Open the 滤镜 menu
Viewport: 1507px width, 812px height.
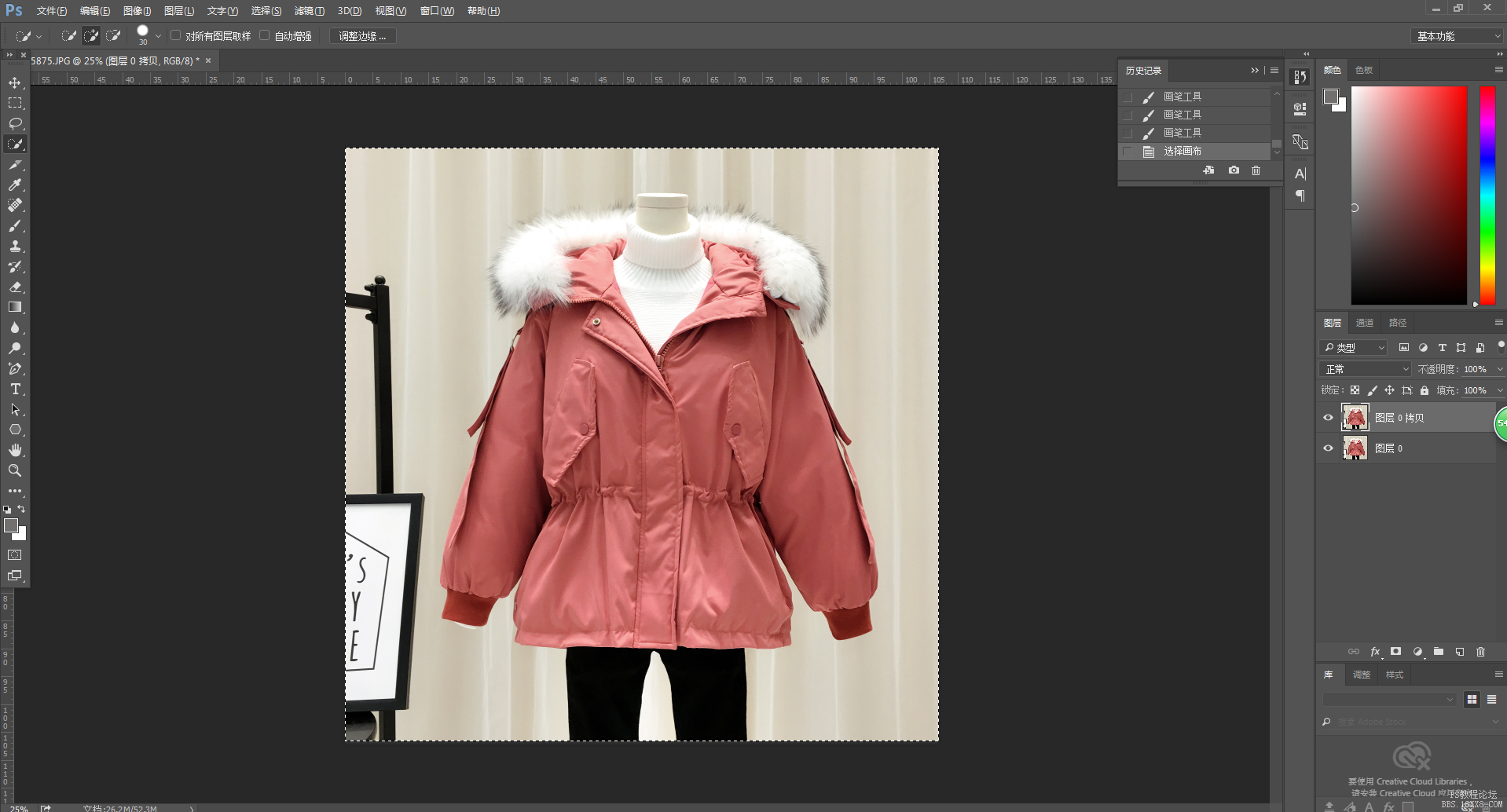[x=310, y=11]
